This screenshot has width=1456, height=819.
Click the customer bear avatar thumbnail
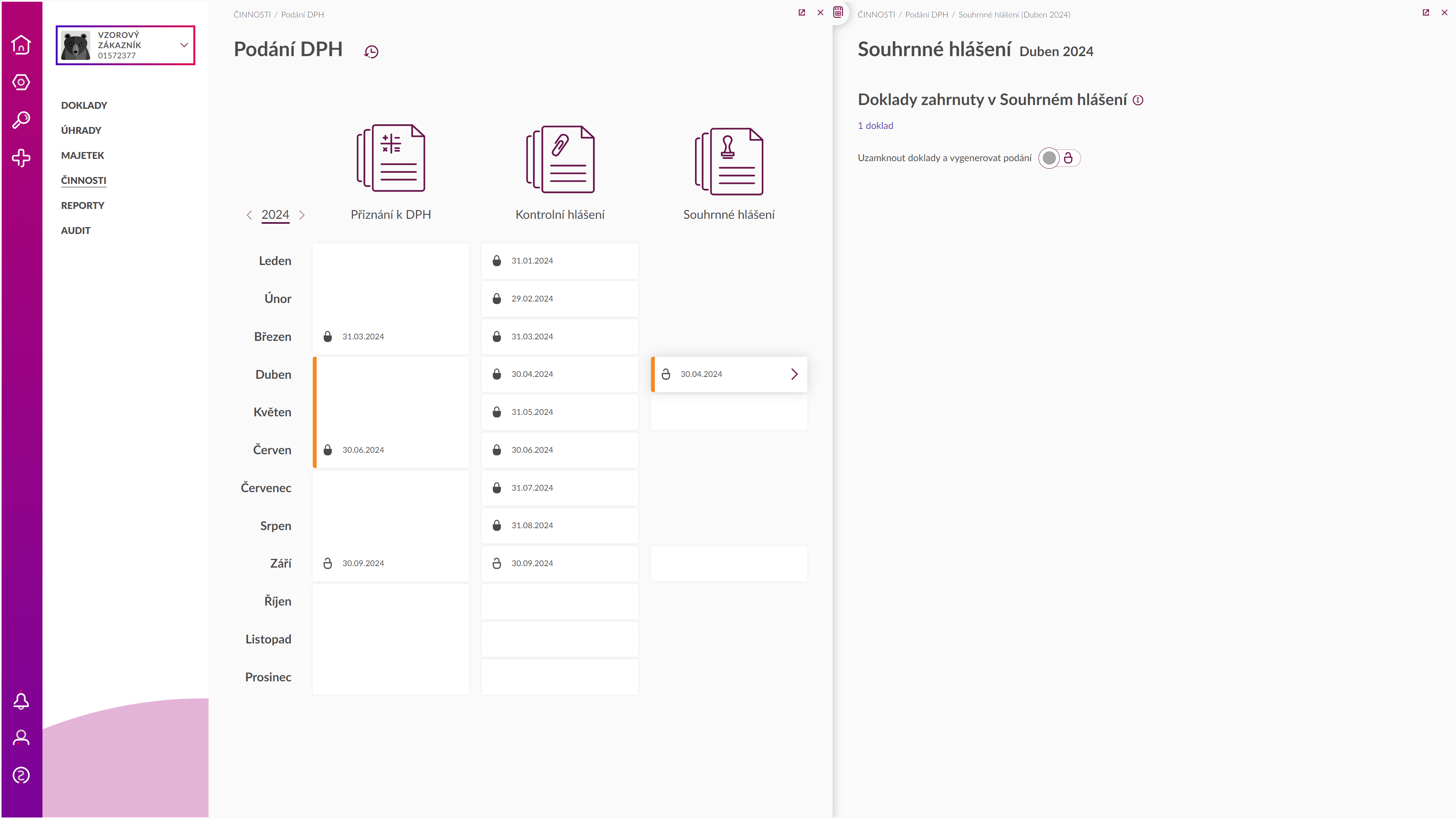pyautogui.click(x=76, y=45)
